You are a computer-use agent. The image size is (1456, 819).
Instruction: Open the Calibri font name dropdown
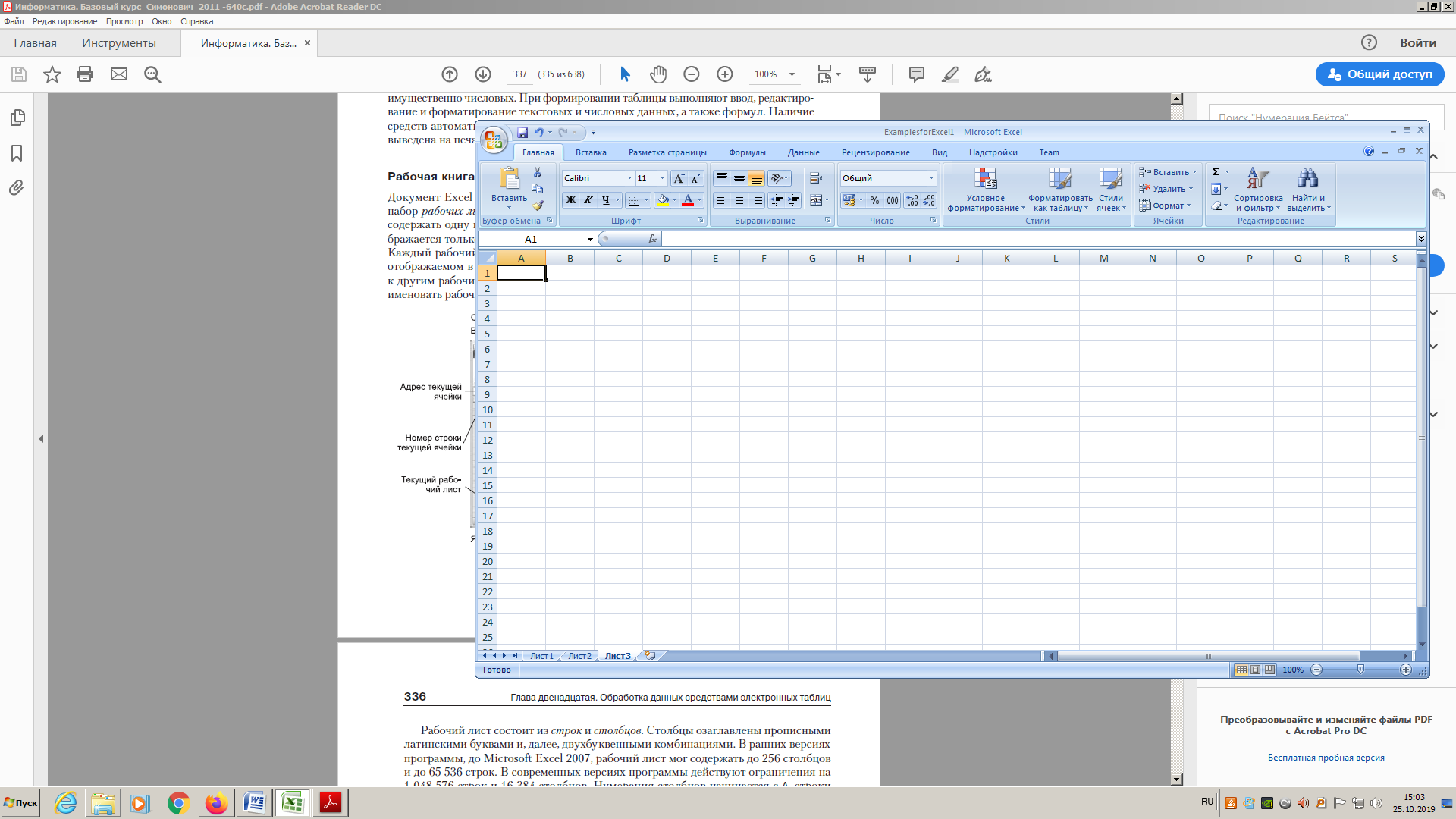coord(629,178)
